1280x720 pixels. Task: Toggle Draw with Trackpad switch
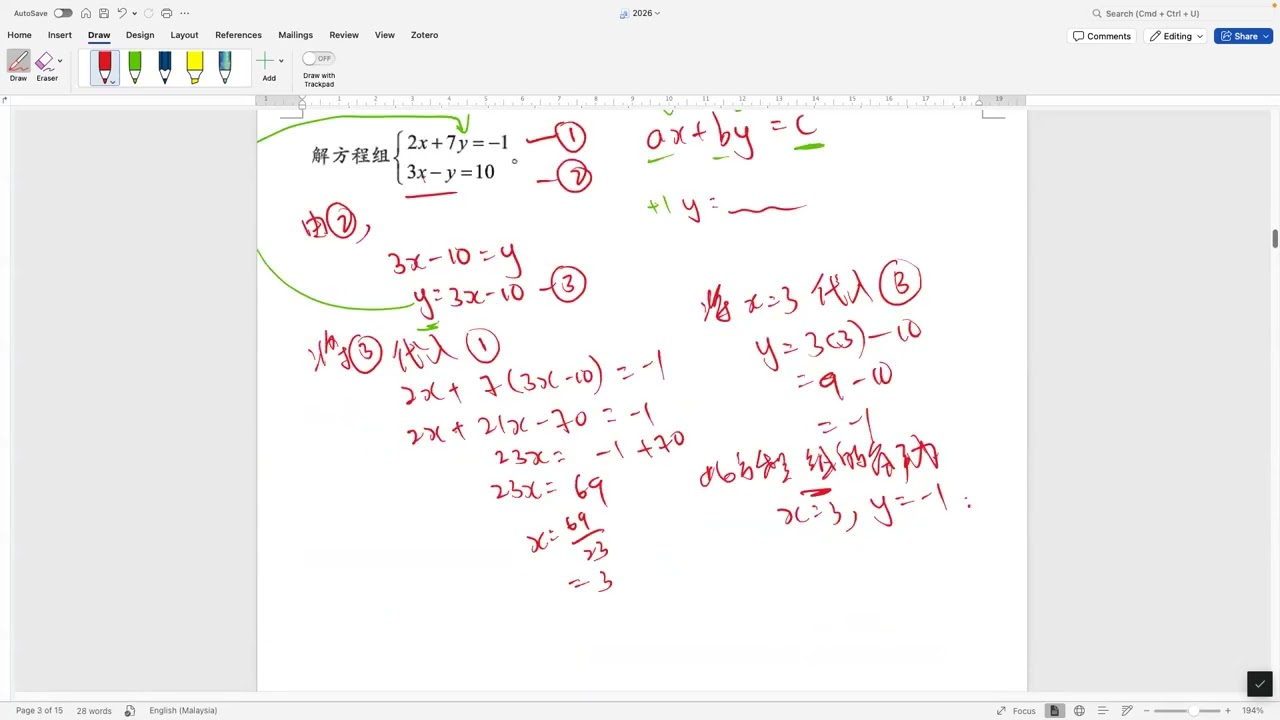(318, 58)
